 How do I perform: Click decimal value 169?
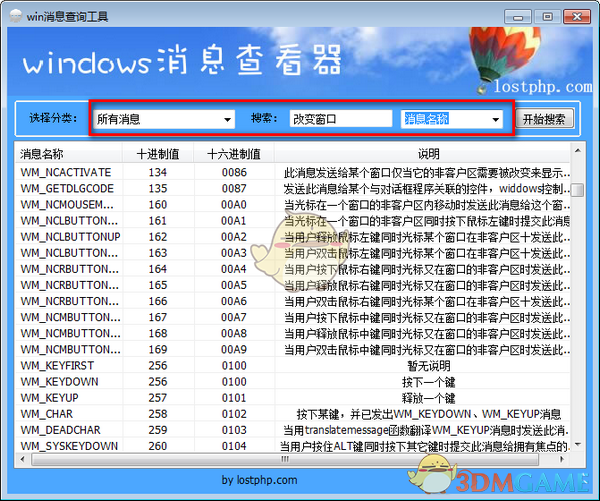pyautogui.click(x=158, y=349)
